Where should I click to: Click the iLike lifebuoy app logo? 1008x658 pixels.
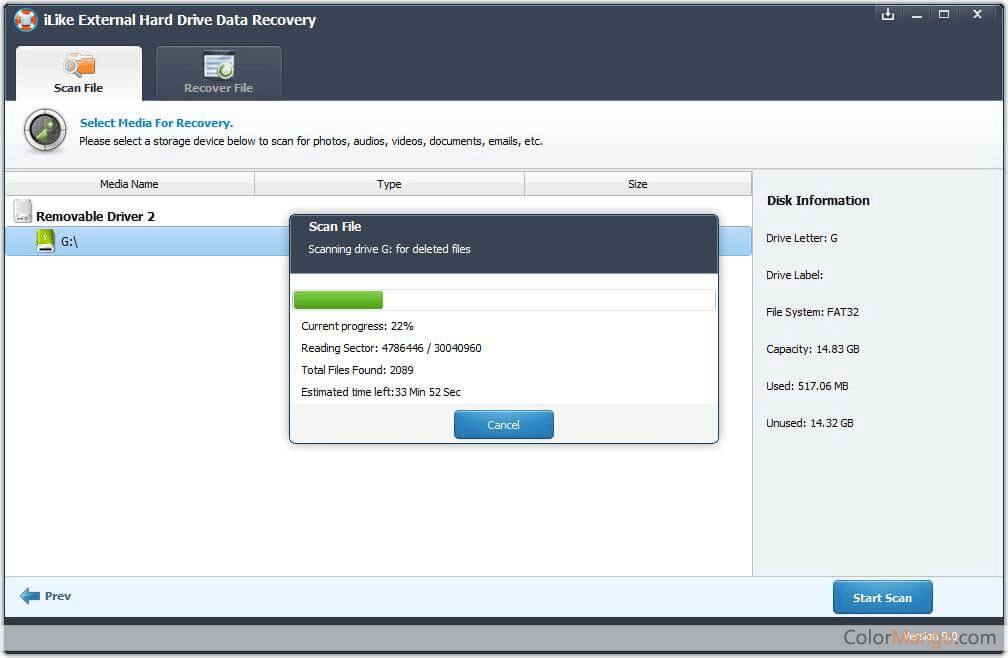point(26,20)
